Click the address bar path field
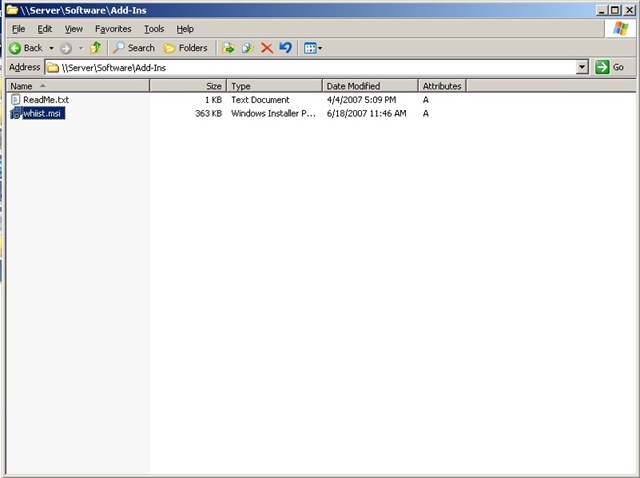This screenshot has height=478, width=640. [311, 67]
